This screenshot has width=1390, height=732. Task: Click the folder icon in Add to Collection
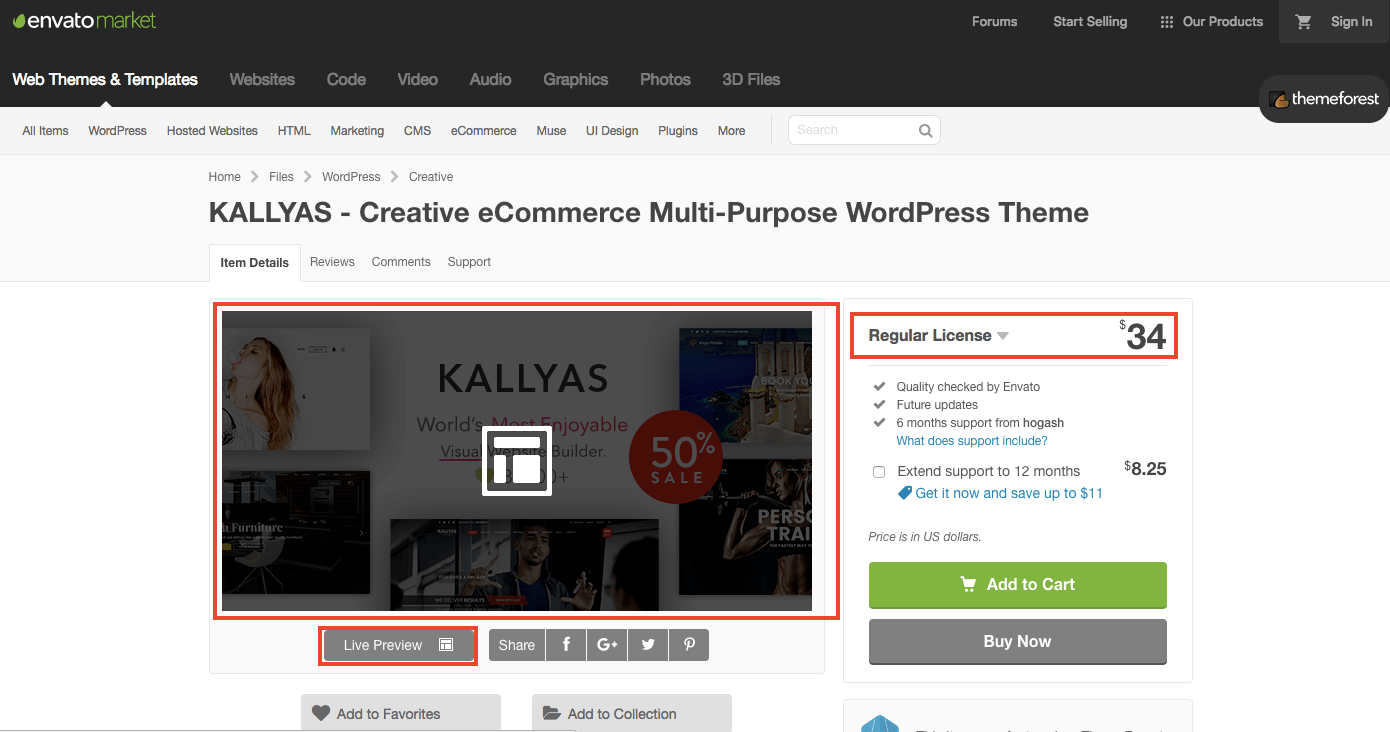(551, 713)
